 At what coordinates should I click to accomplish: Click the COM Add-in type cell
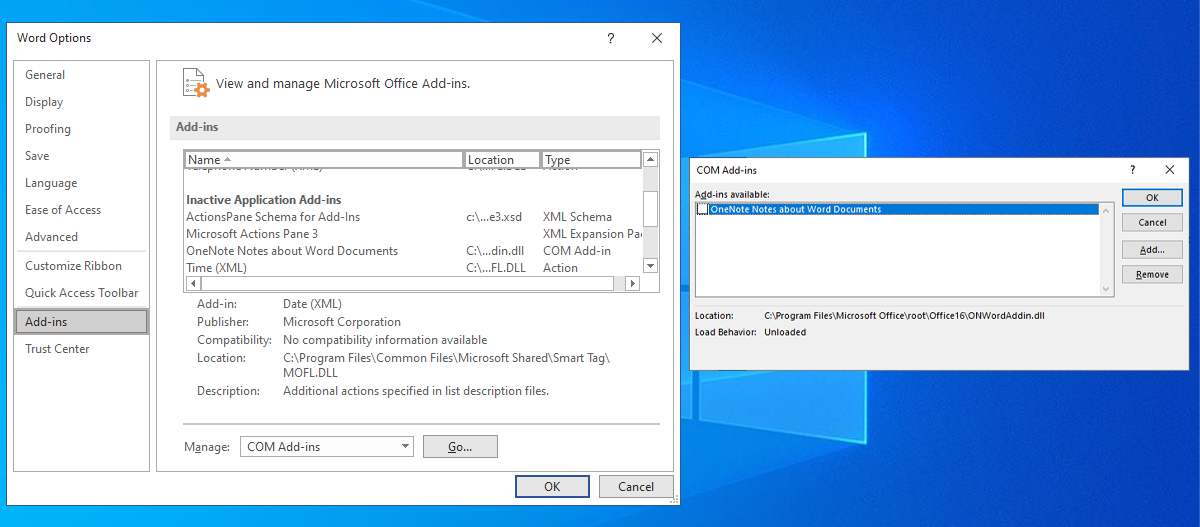pyautogui.click(x=577, y=251)
